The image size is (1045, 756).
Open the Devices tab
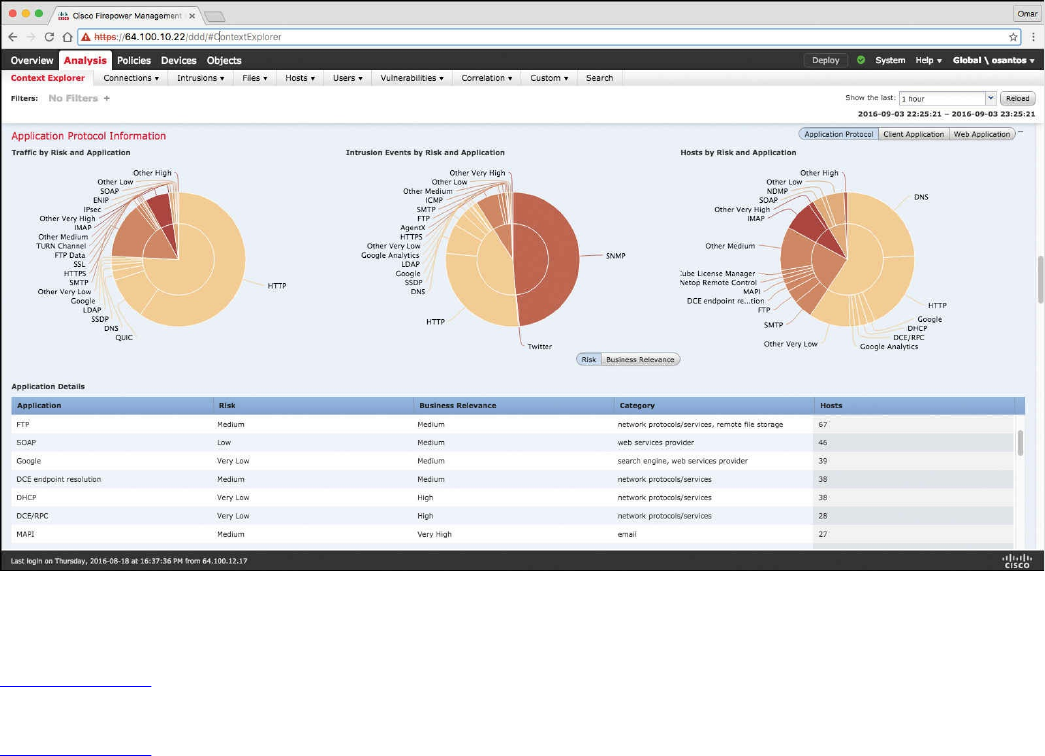pos(179,60)
